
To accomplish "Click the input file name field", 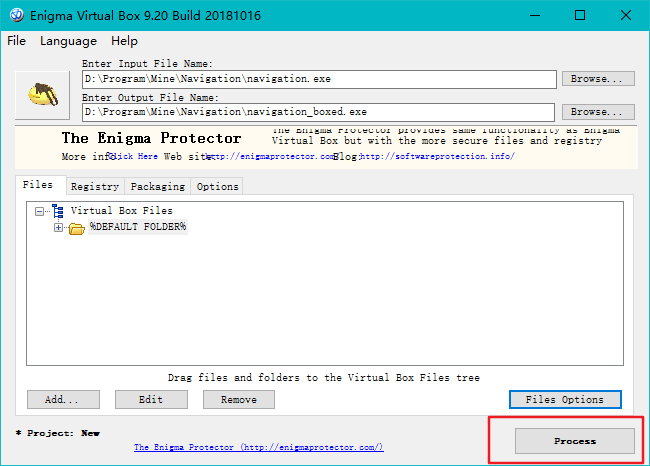I will 319,79.
